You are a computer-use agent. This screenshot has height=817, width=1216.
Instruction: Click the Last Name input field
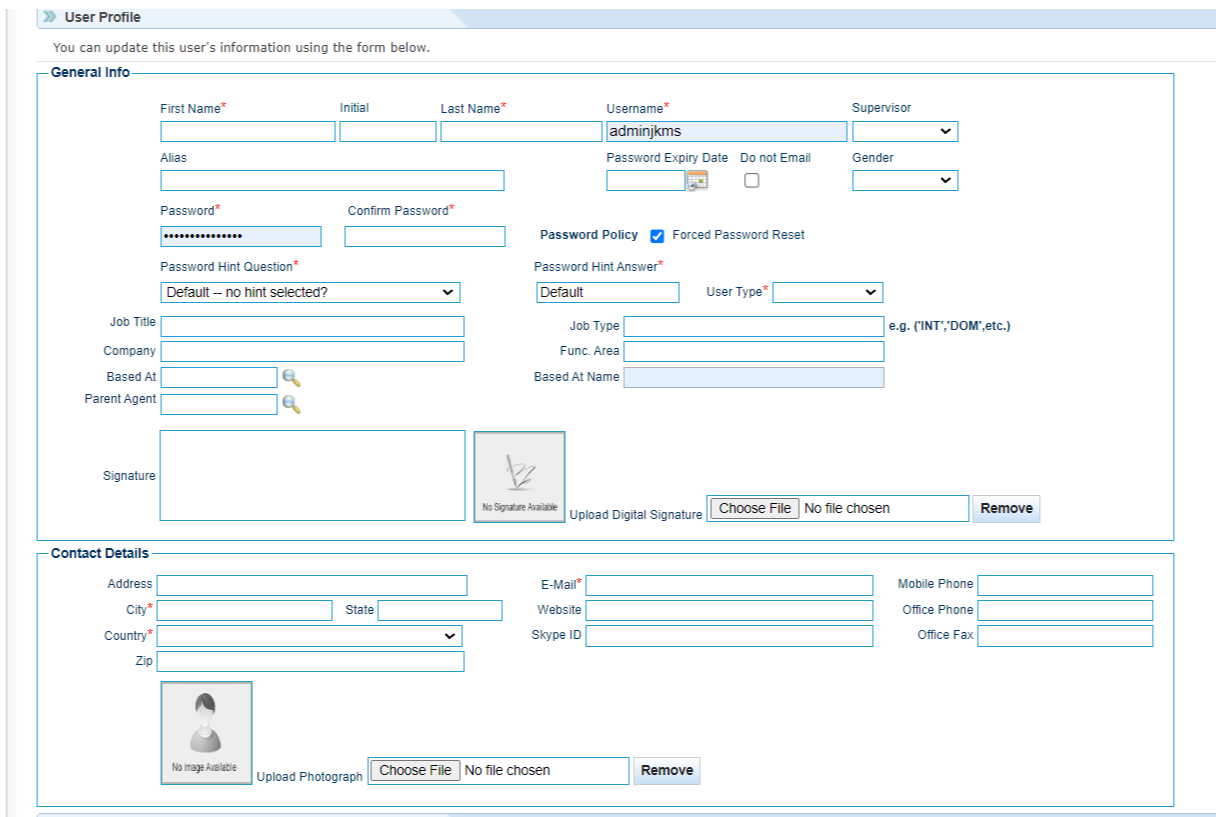(521, 131)
